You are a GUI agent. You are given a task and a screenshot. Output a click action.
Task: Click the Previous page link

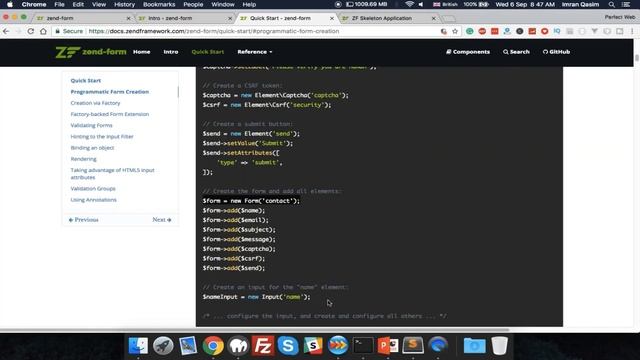pos(84,220)
